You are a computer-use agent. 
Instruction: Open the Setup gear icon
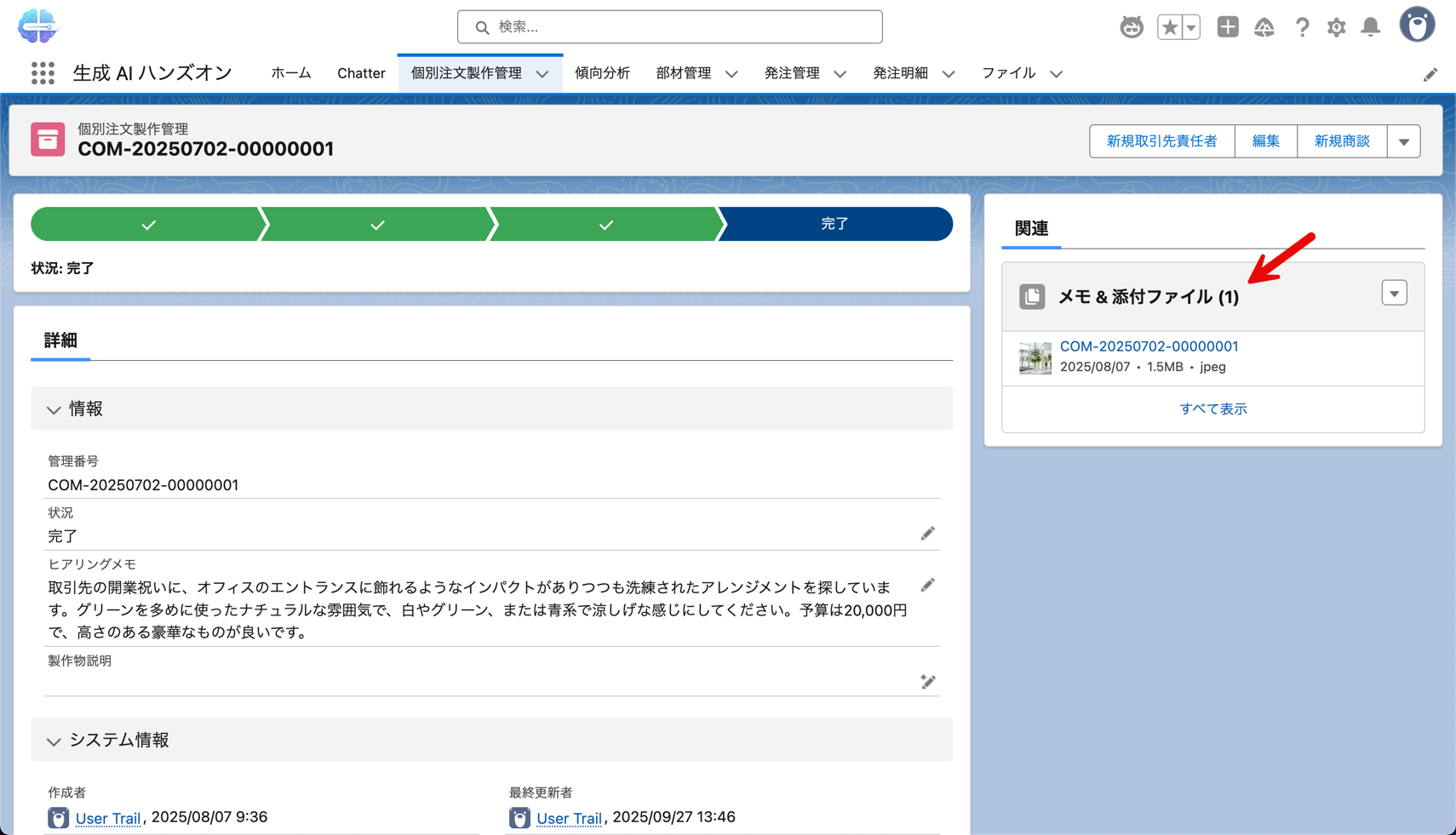(1336, 27)
